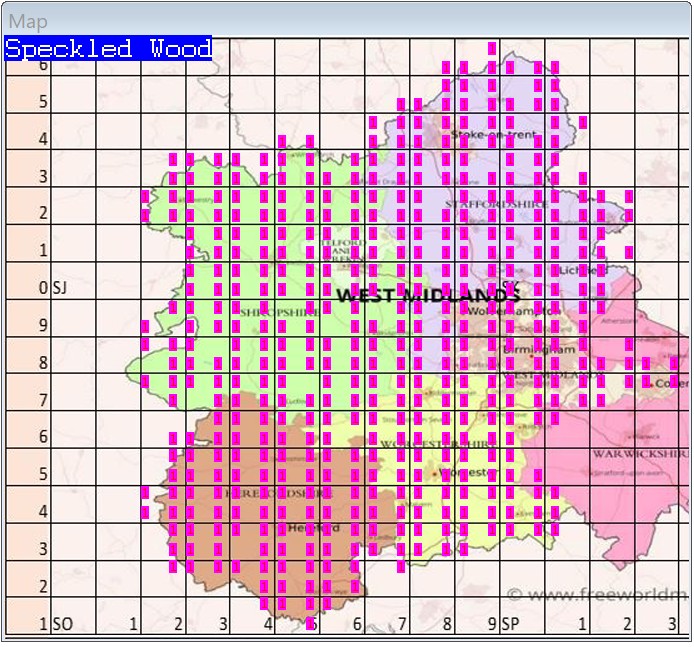Image resolution: width=694 pixels, height=647 pixels.
Task: Click the Map window title
Action: 28,21
